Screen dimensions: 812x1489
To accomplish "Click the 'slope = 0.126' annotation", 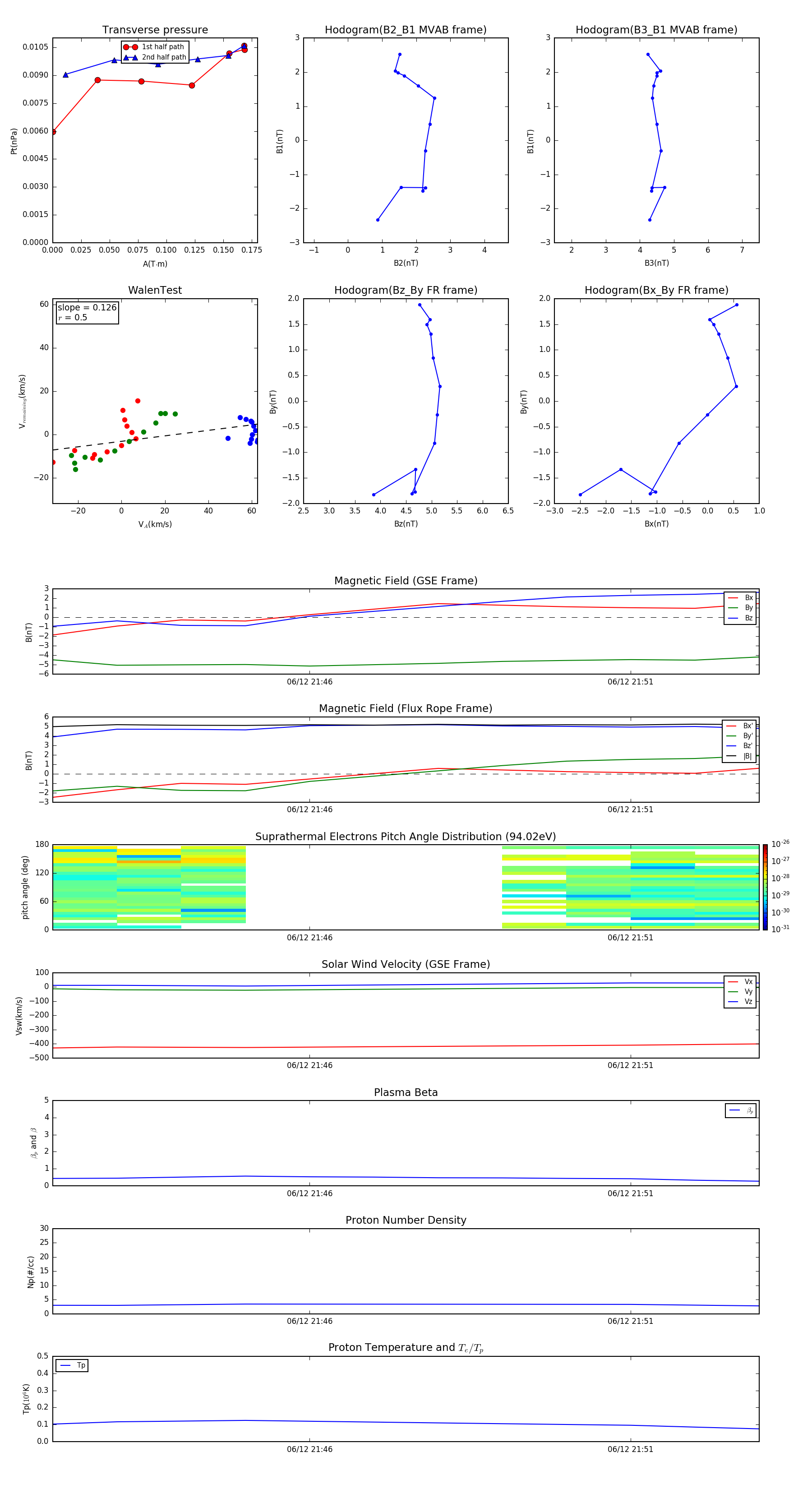I will point(87,308).
